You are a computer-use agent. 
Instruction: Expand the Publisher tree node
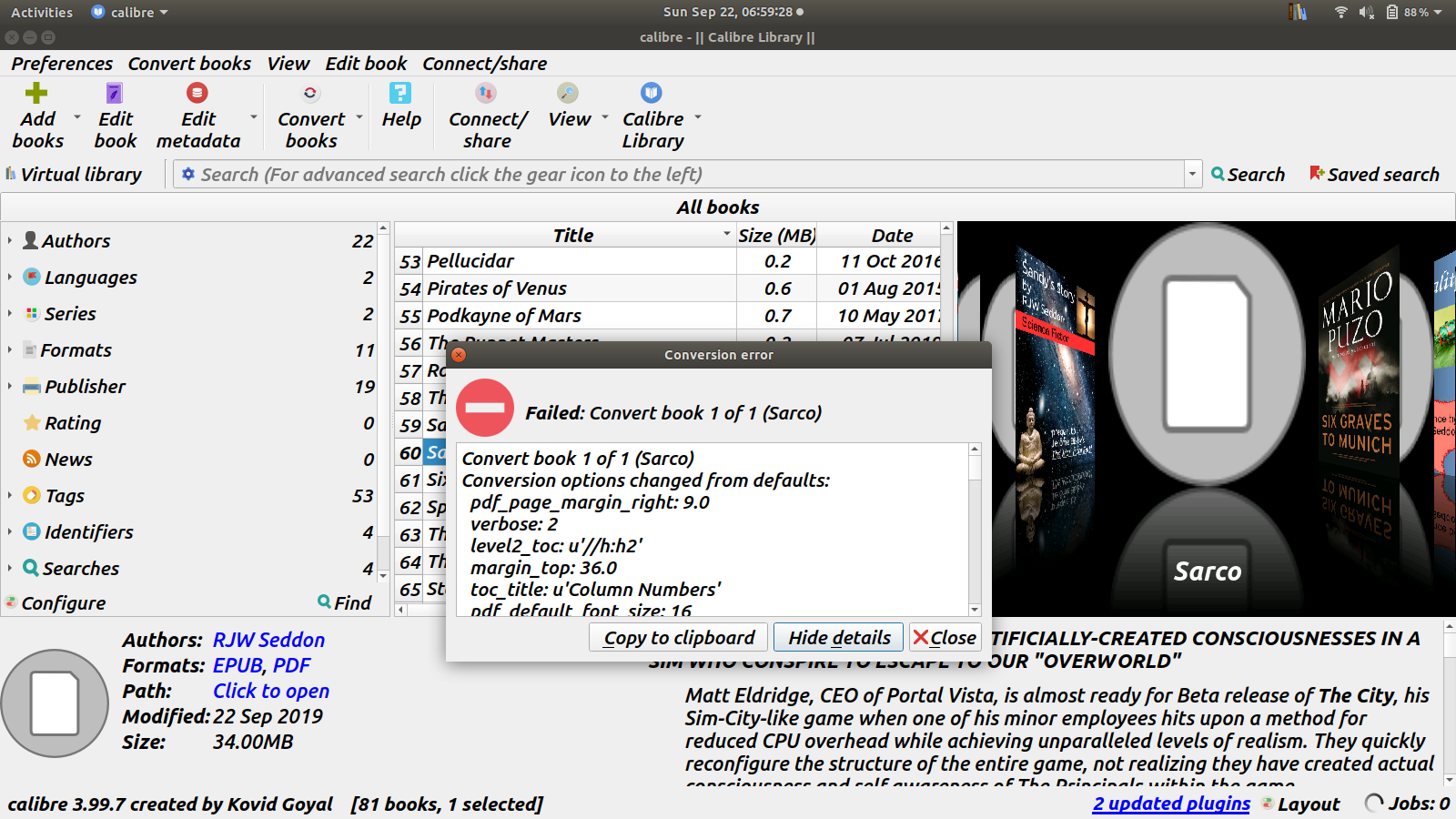pos(10,386)
